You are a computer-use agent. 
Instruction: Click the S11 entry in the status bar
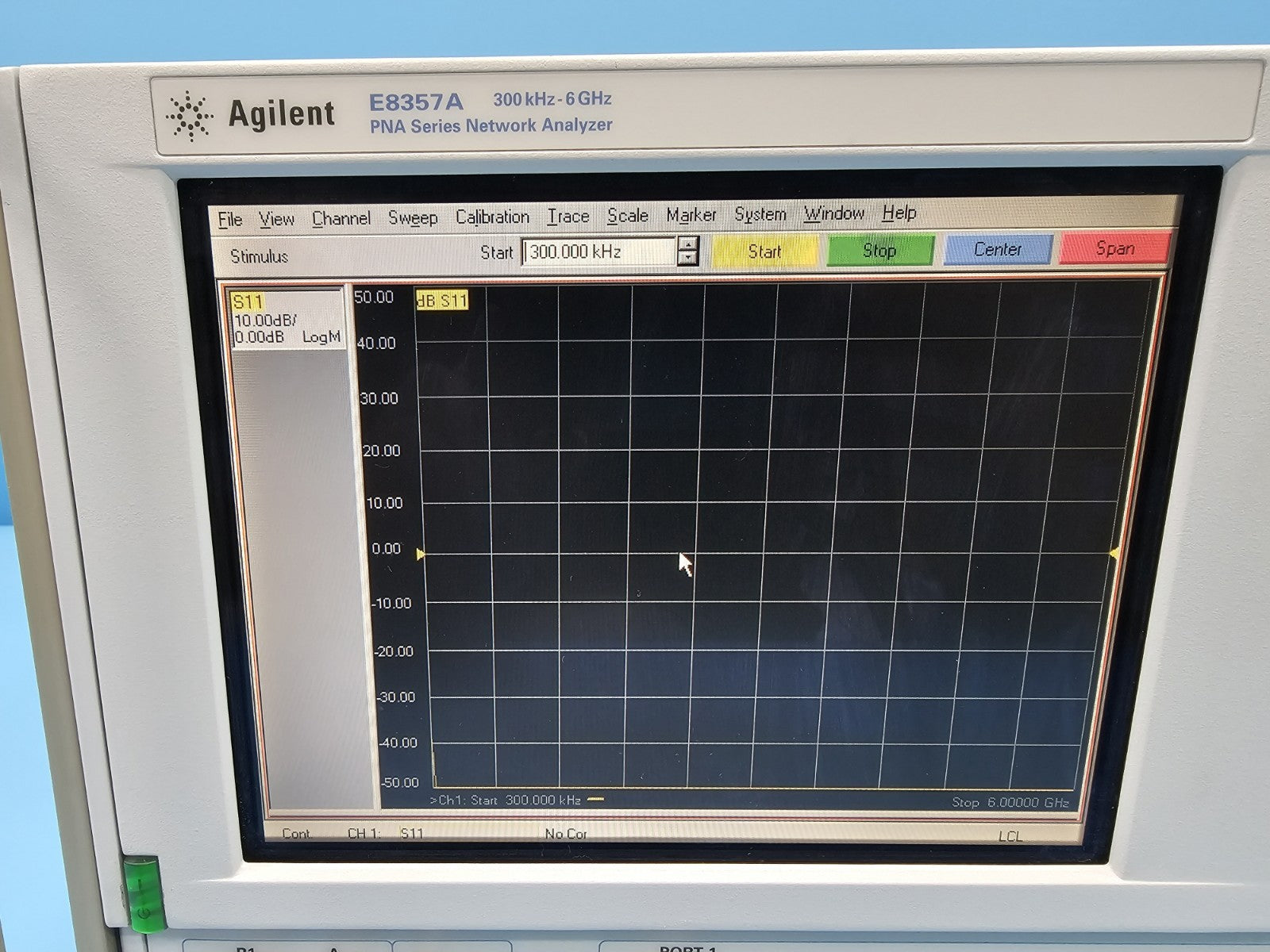[x=412, y=833]
